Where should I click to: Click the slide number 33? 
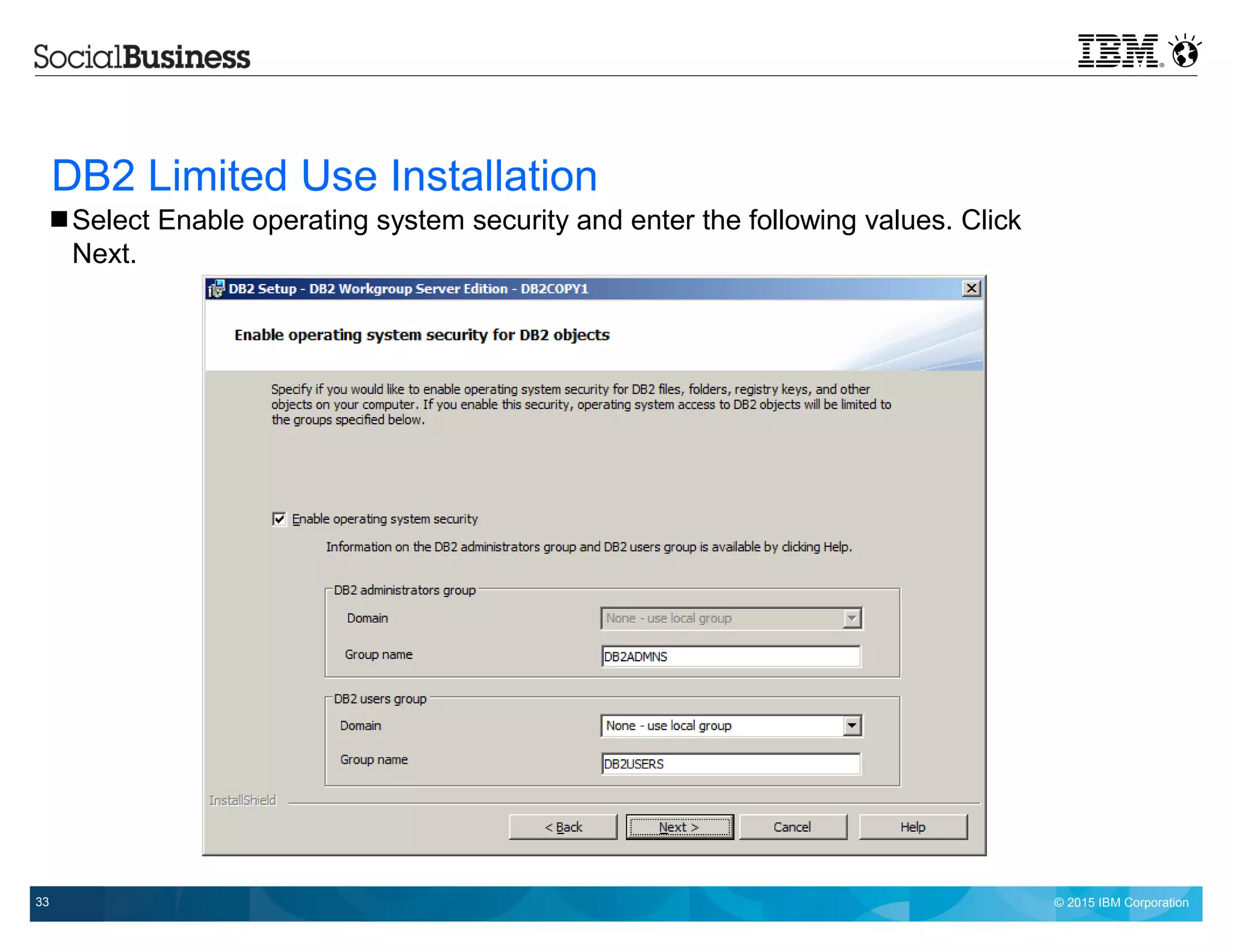coord(42,902)
